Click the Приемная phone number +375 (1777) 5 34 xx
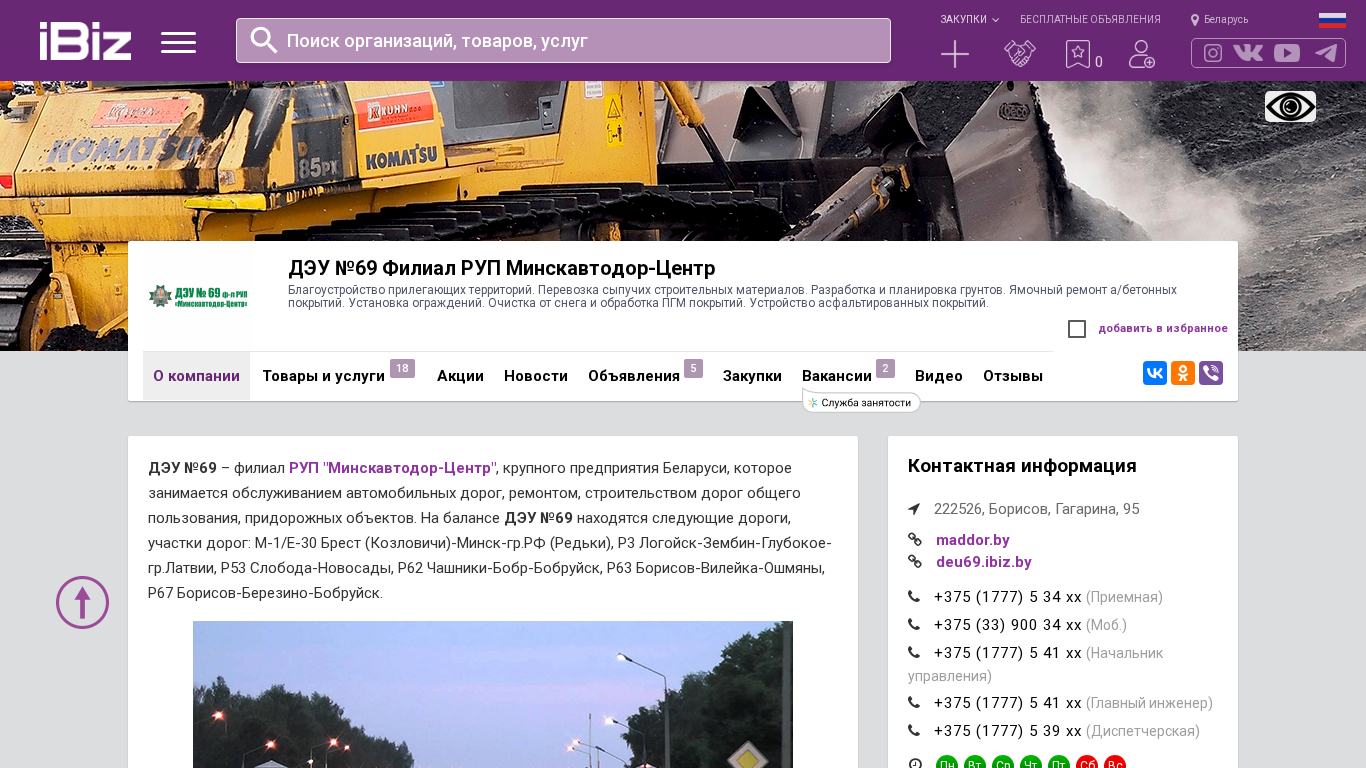The width and height of the screenshot is (1366, 768). pos(1008,597)
